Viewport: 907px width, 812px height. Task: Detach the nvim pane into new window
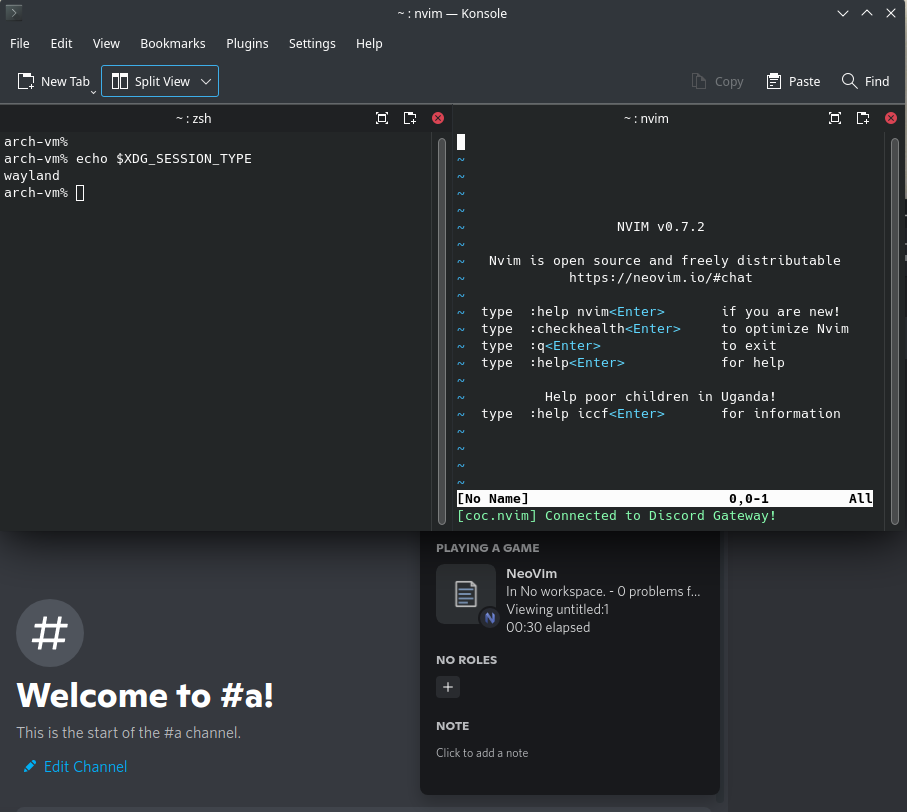tap(863, 119)
